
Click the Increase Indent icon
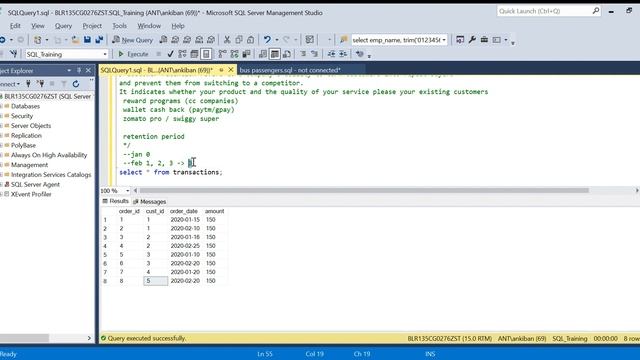[x=343, y=54]
